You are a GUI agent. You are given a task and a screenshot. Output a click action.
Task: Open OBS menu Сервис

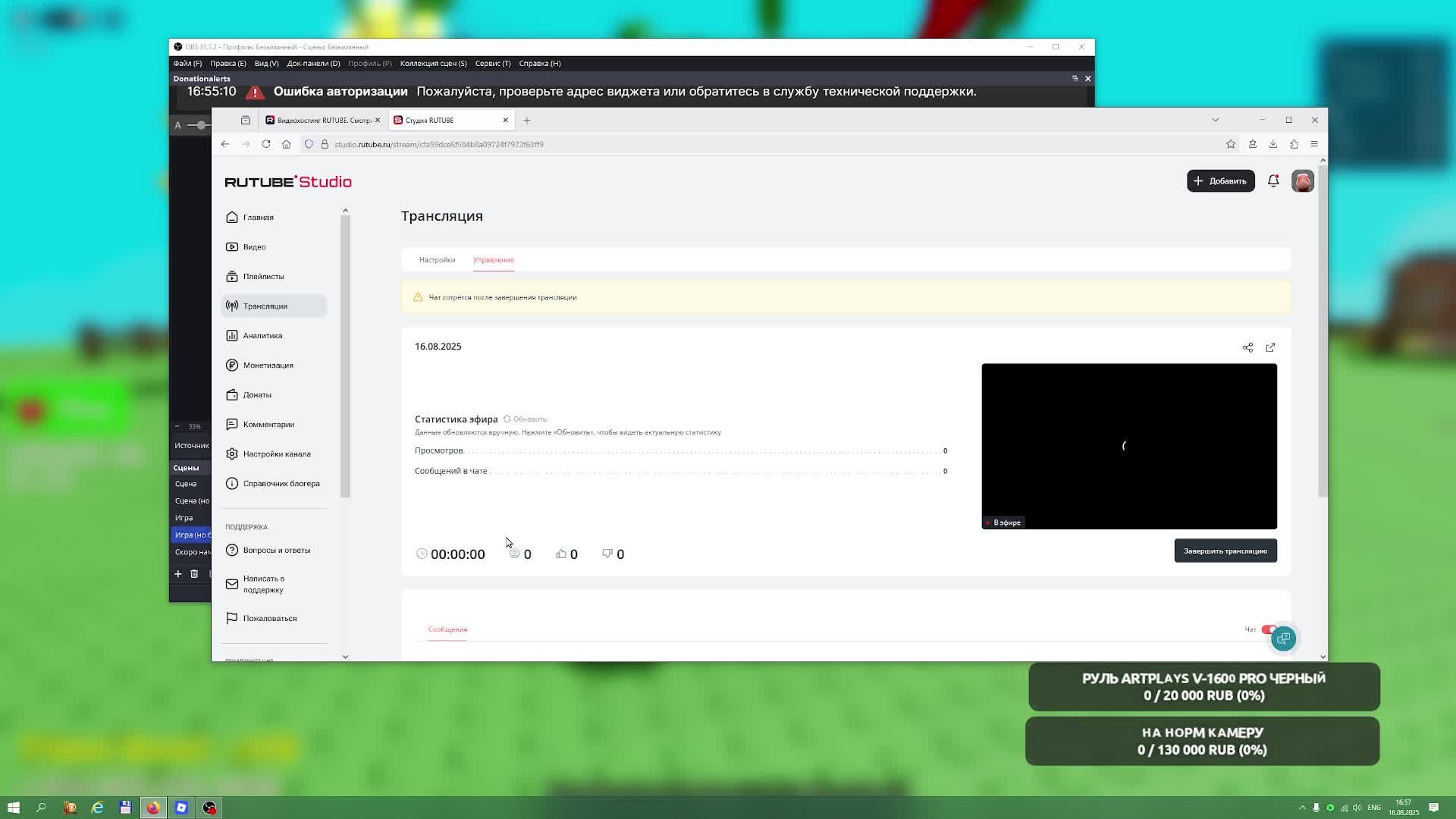[492, 64]
